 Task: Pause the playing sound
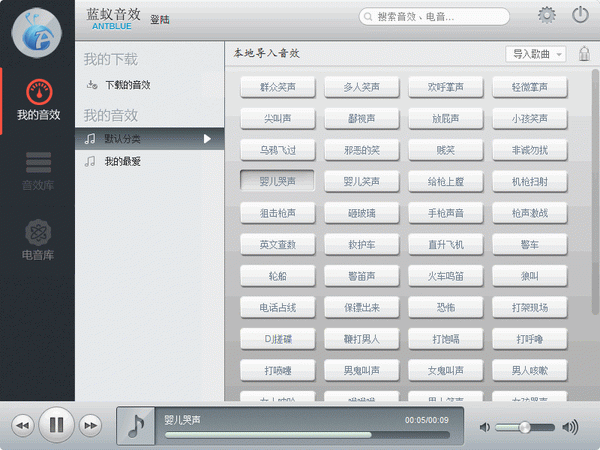pyautogui.click(x=57, y=425)
